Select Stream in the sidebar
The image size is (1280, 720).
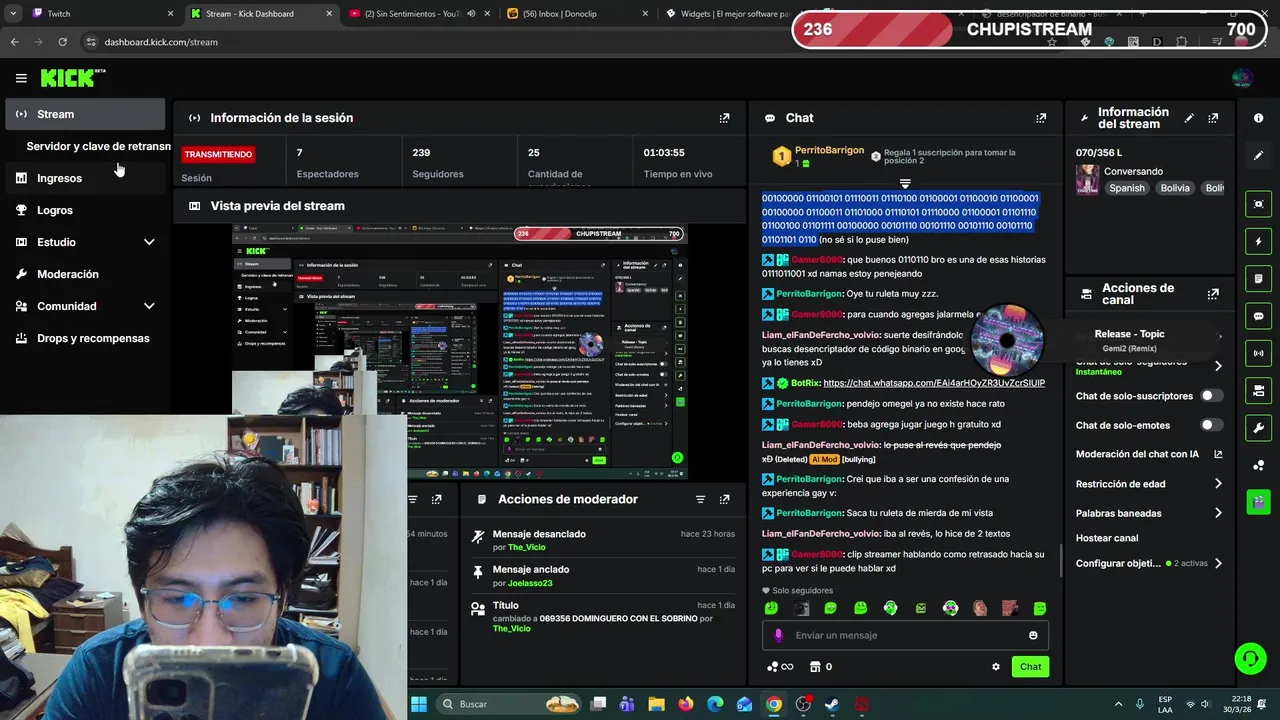tap(85, 114)
